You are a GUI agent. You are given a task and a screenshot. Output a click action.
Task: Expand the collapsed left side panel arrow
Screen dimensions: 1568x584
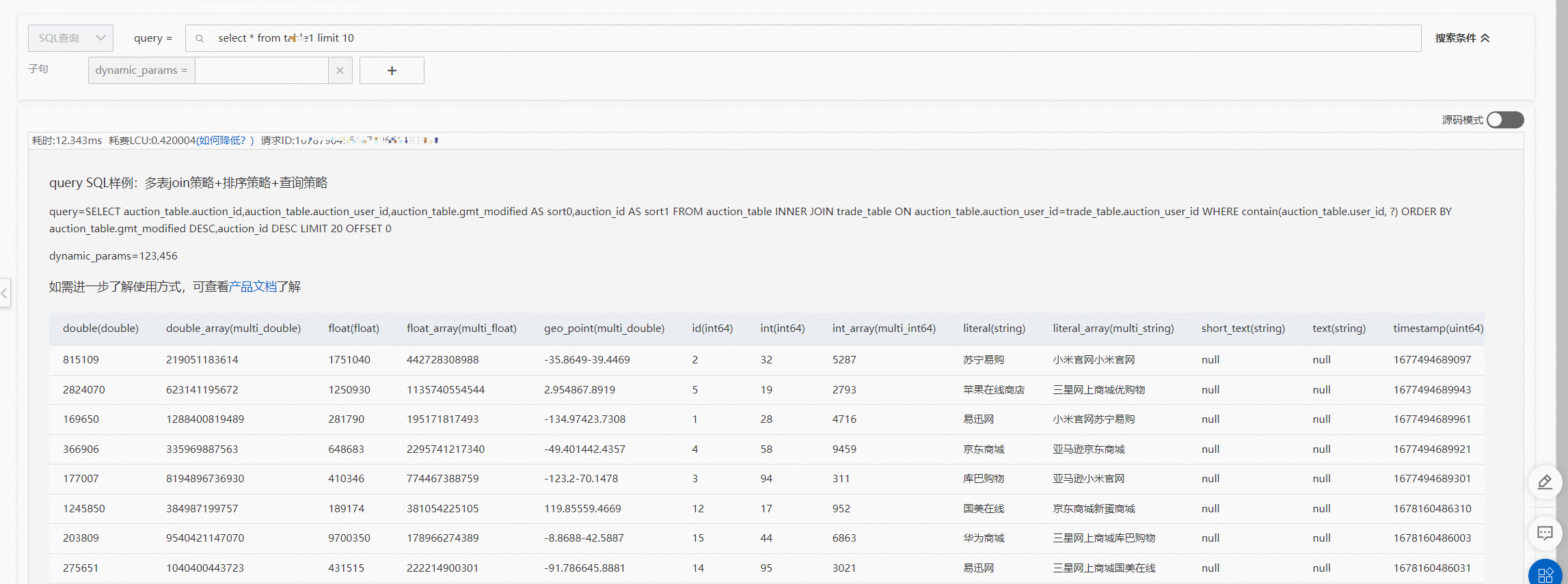pos(5,293)
